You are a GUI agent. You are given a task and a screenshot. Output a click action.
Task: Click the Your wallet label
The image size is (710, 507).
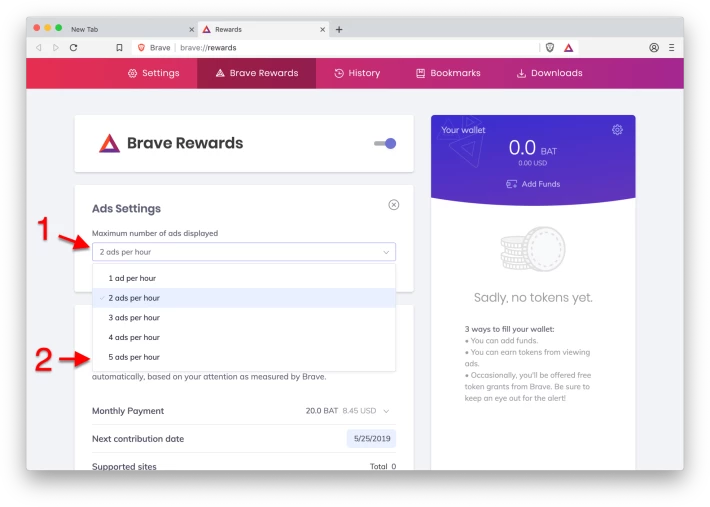pos(463,130)
